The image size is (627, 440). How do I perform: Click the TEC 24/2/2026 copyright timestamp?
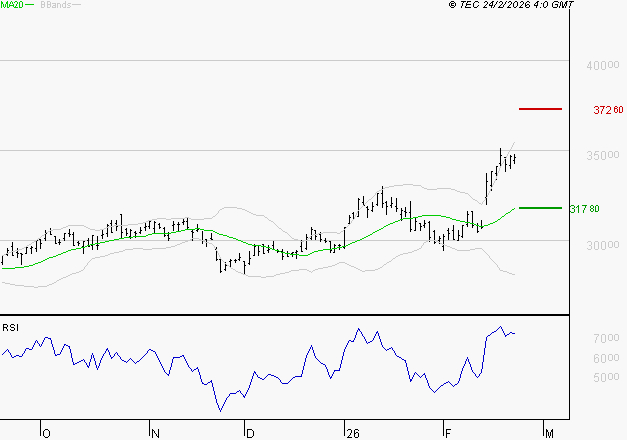(511, 5)
